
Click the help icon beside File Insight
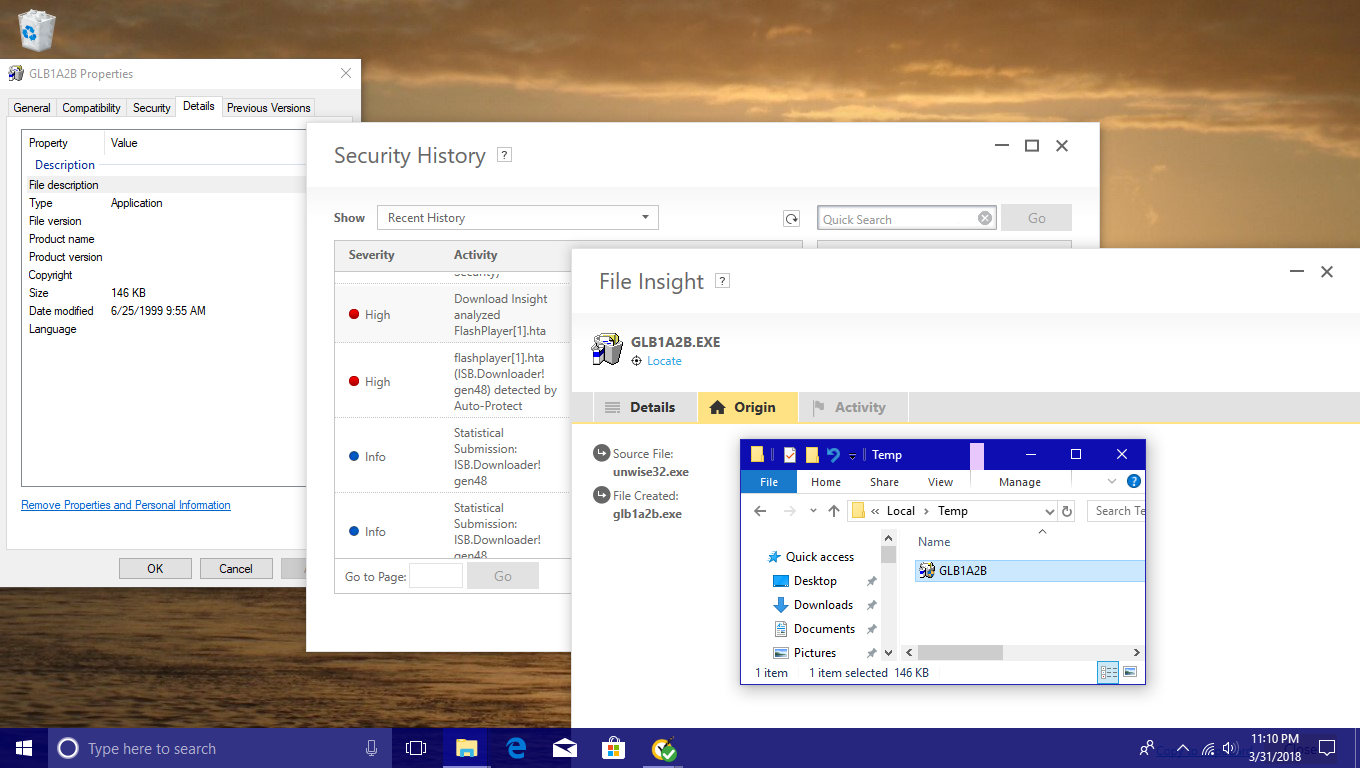(723, 281)
